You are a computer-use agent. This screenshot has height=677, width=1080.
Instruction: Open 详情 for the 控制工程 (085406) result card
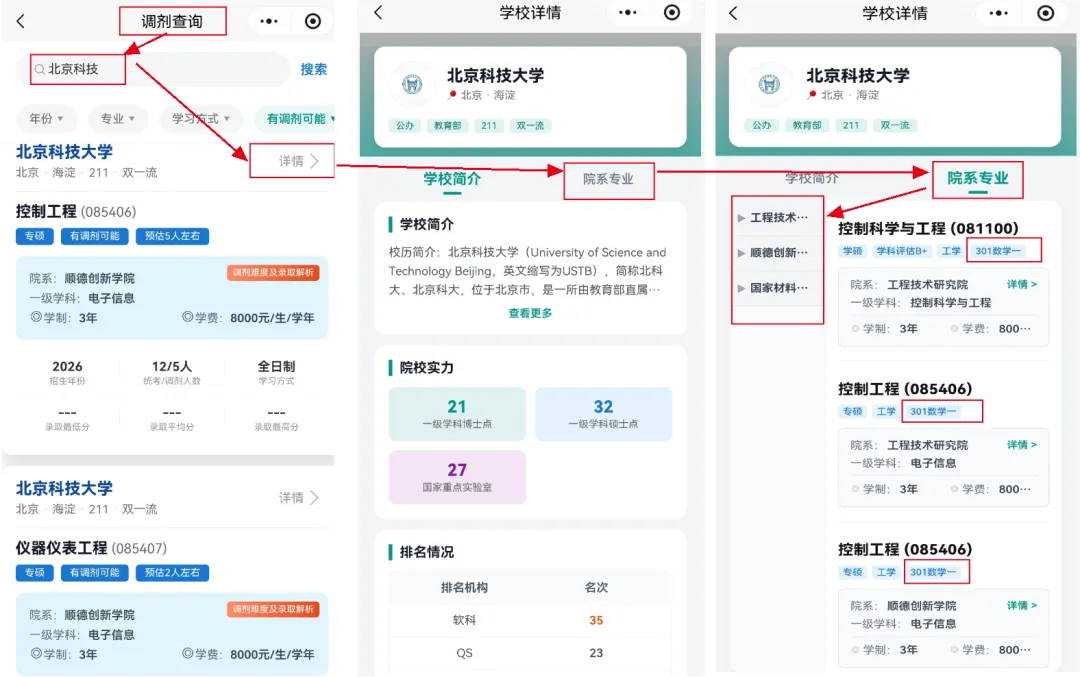pyautogui.click(x=298, y=161)
